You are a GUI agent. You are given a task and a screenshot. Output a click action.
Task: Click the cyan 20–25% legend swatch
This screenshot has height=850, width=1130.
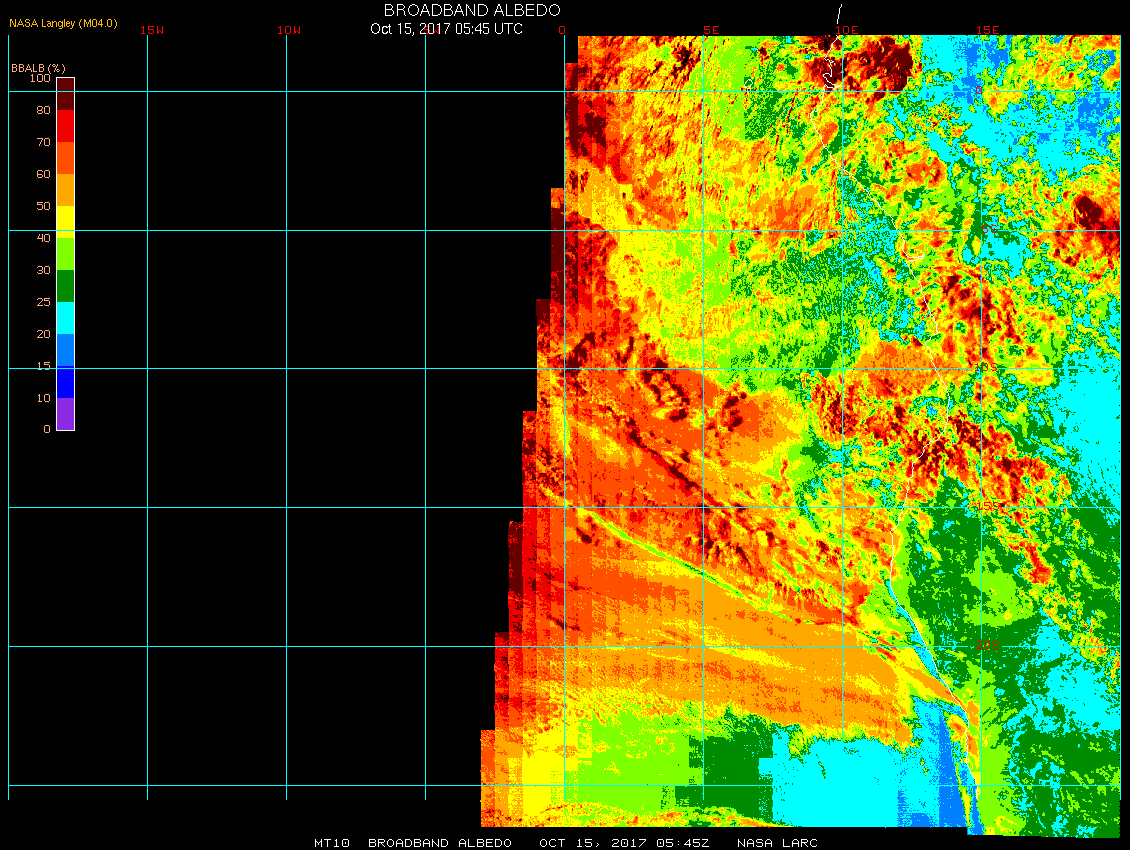[x=65, y=318]
